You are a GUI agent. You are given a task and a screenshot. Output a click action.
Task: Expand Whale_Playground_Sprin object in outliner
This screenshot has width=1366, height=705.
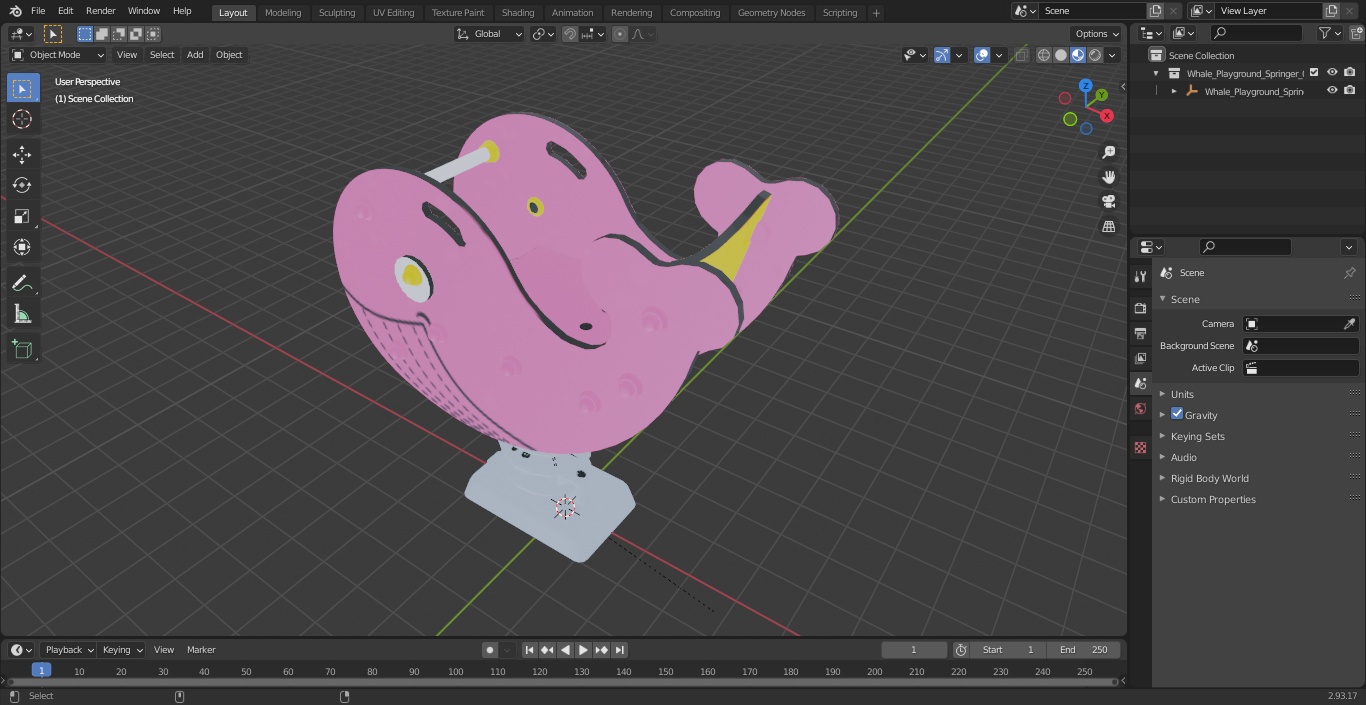click(x=1174, y=91)
